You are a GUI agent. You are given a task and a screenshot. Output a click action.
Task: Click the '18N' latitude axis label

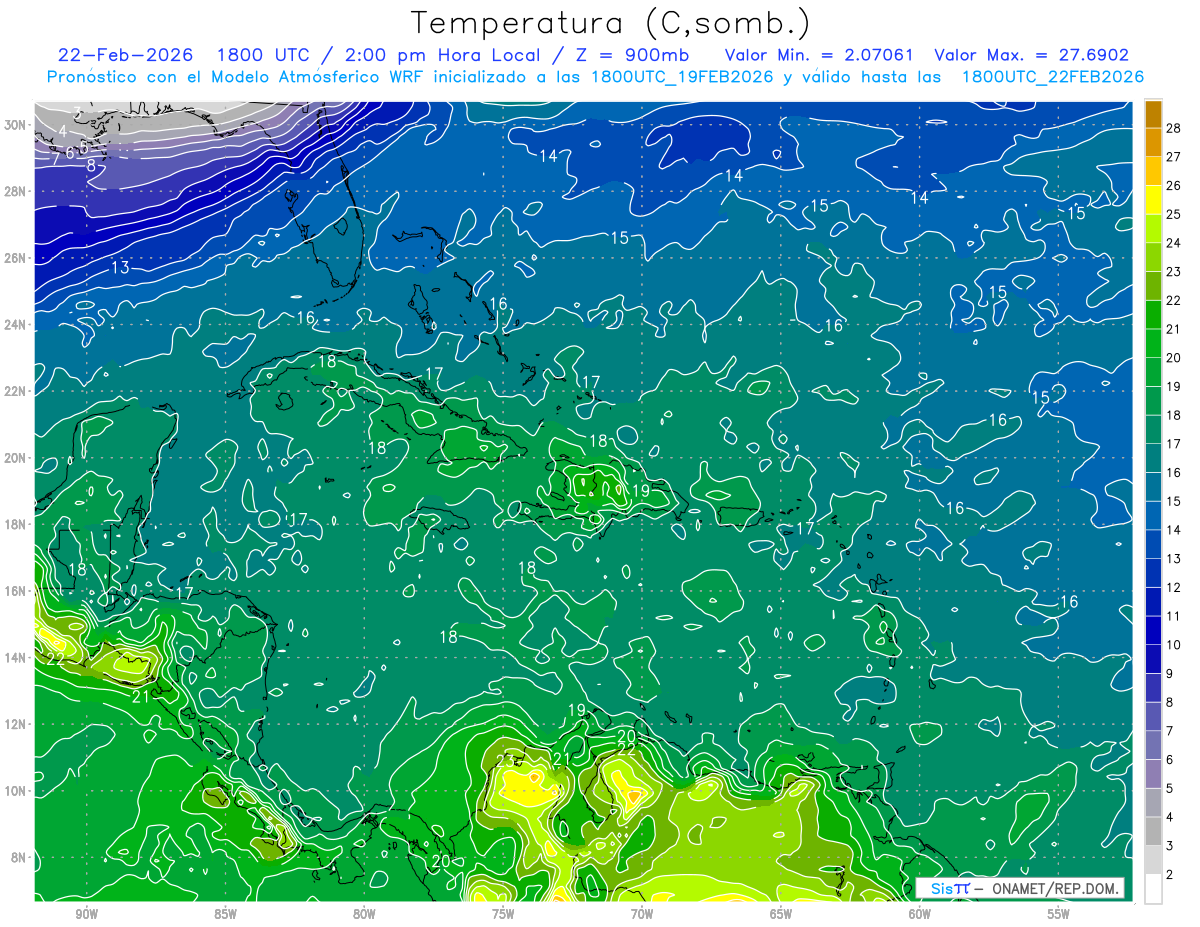[15, 524]
